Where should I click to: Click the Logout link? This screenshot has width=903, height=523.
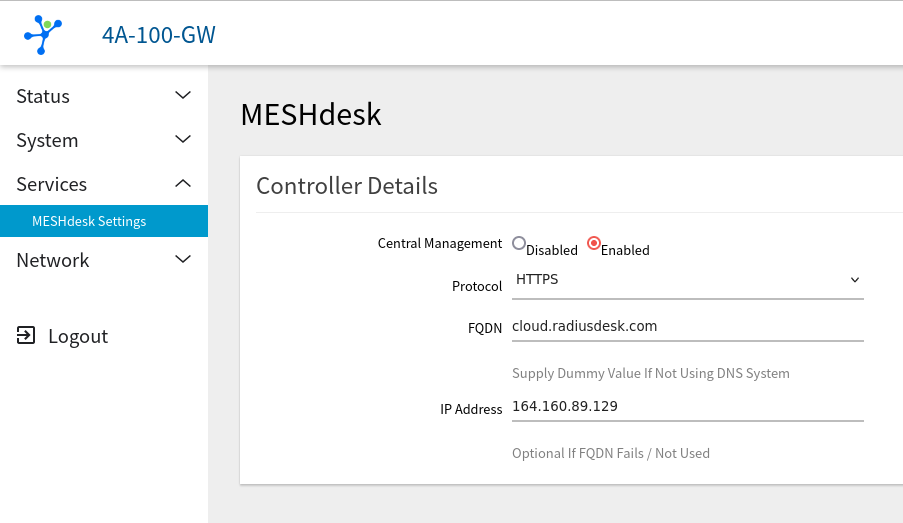click(x=78, y=336)
